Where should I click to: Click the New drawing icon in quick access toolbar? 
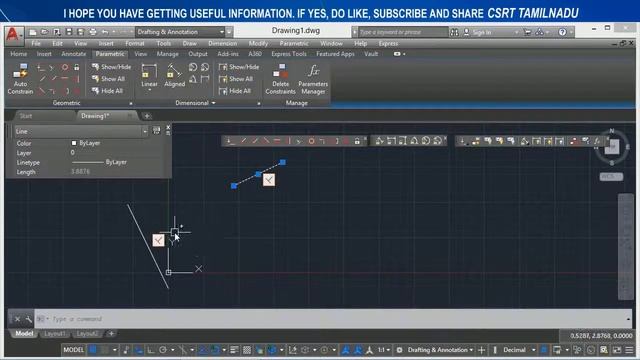point(33,32)
